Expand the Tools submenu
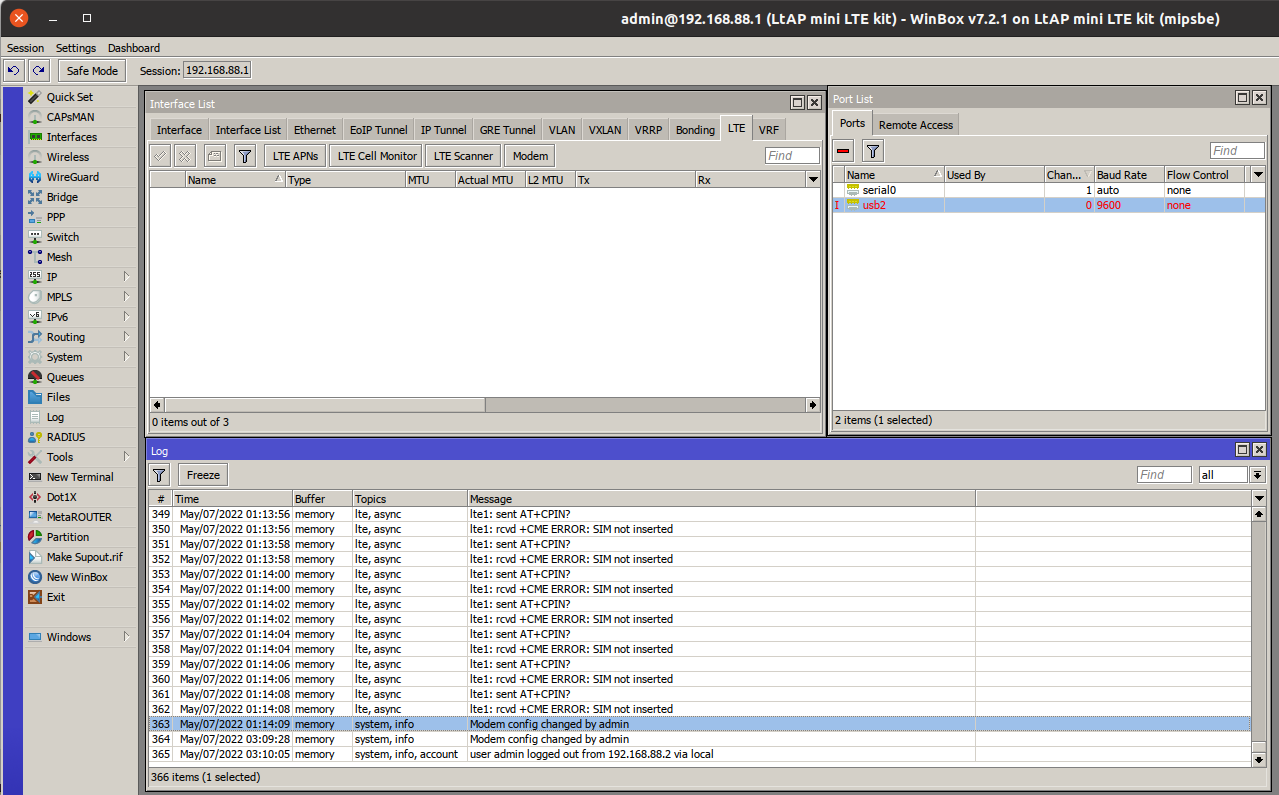This screenshot has width=1279, height=795. pyautogui.click(x=127, y=457)
